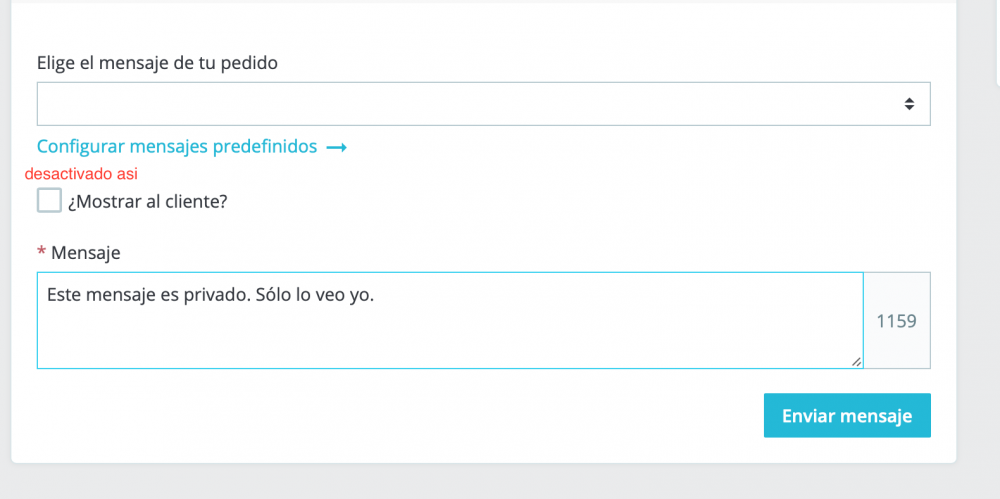The width and height of the screenshot is (1000, 499).
Task: Enable the ¿Mostrar al cliente? checkbox
Action: (49, 200)
